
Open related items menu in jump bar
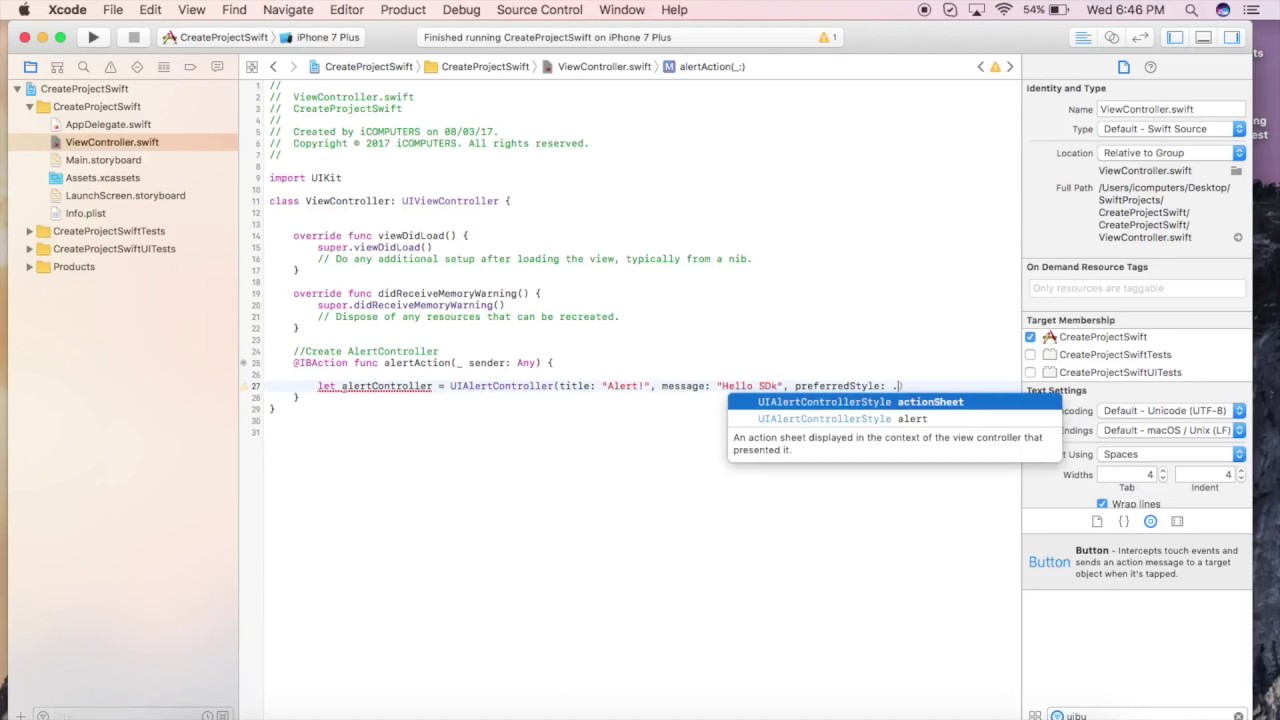252,67
